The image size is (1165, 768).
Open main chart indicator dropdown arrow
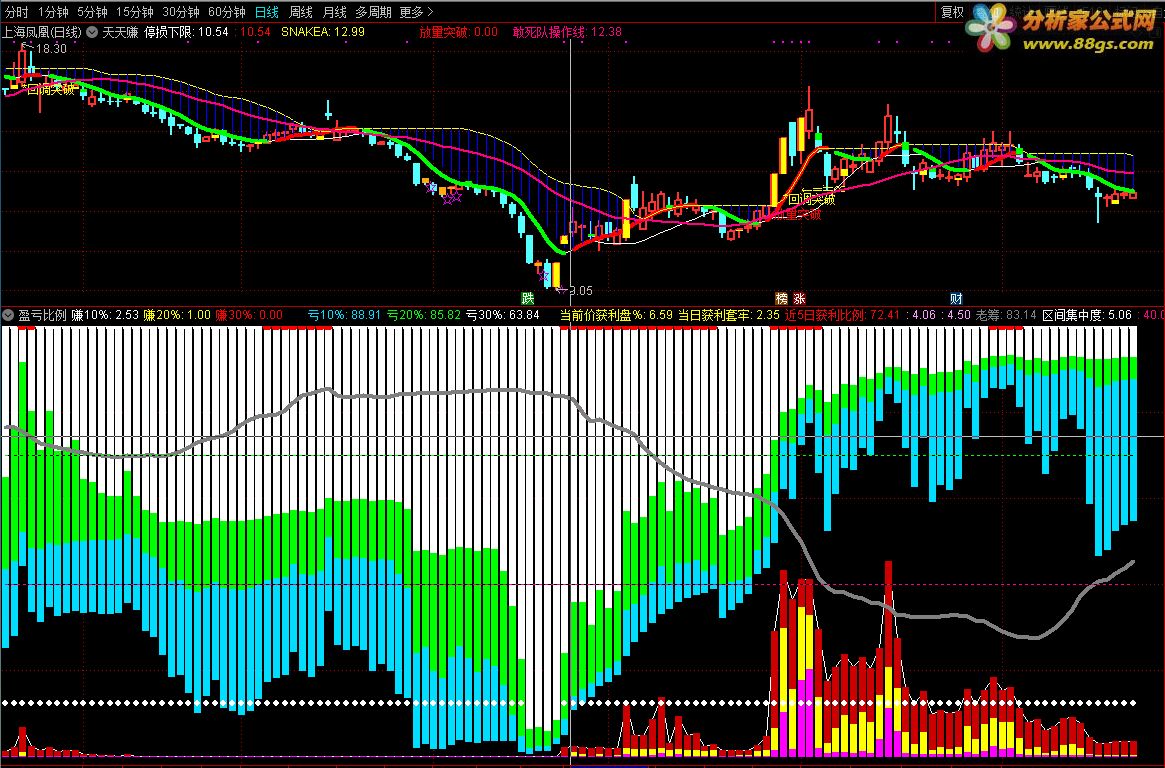click(92, 32)
